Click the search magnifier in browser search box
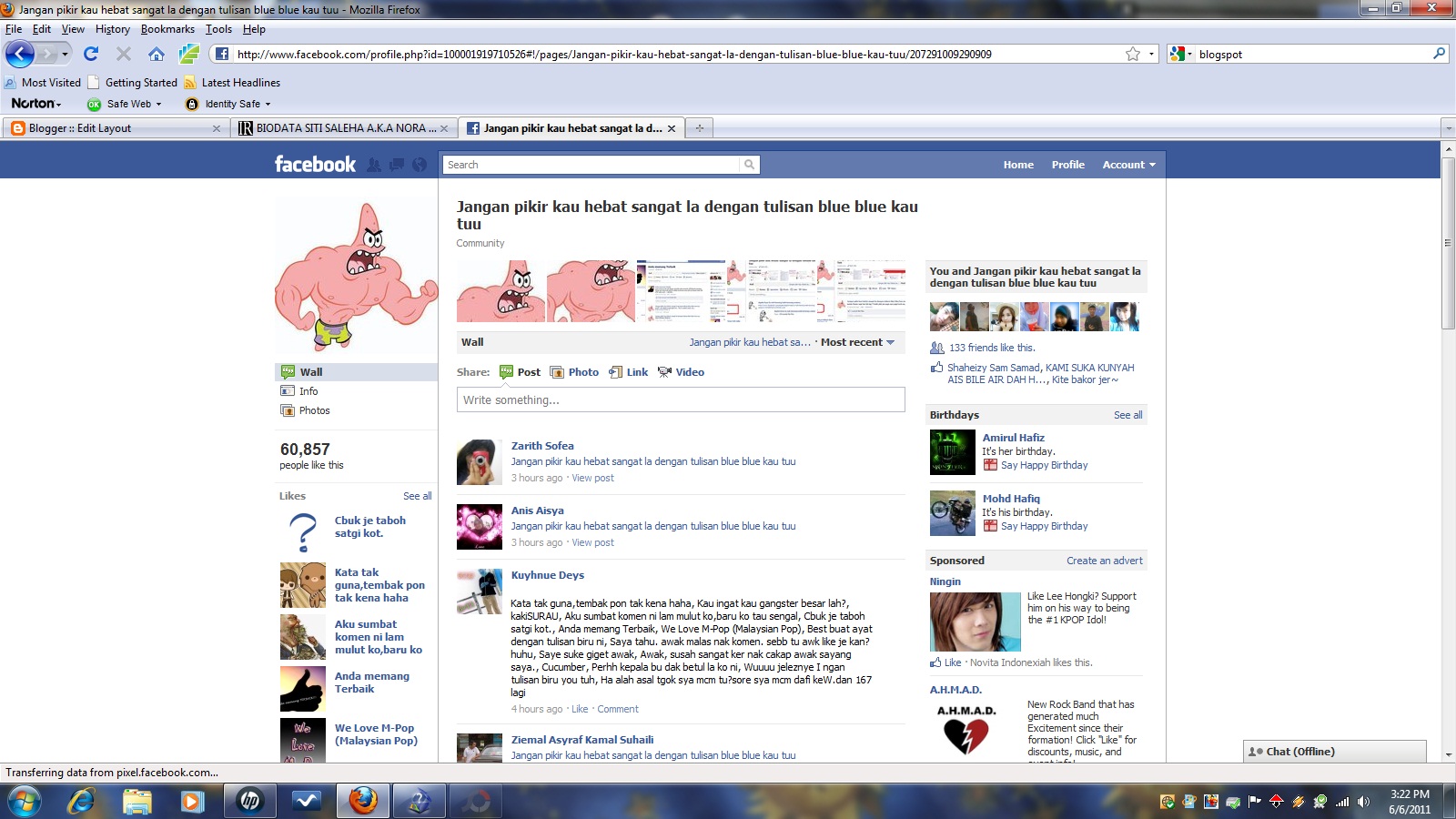The width and height of the screenshot is (1456, 819). click(x=1439, y=54)
